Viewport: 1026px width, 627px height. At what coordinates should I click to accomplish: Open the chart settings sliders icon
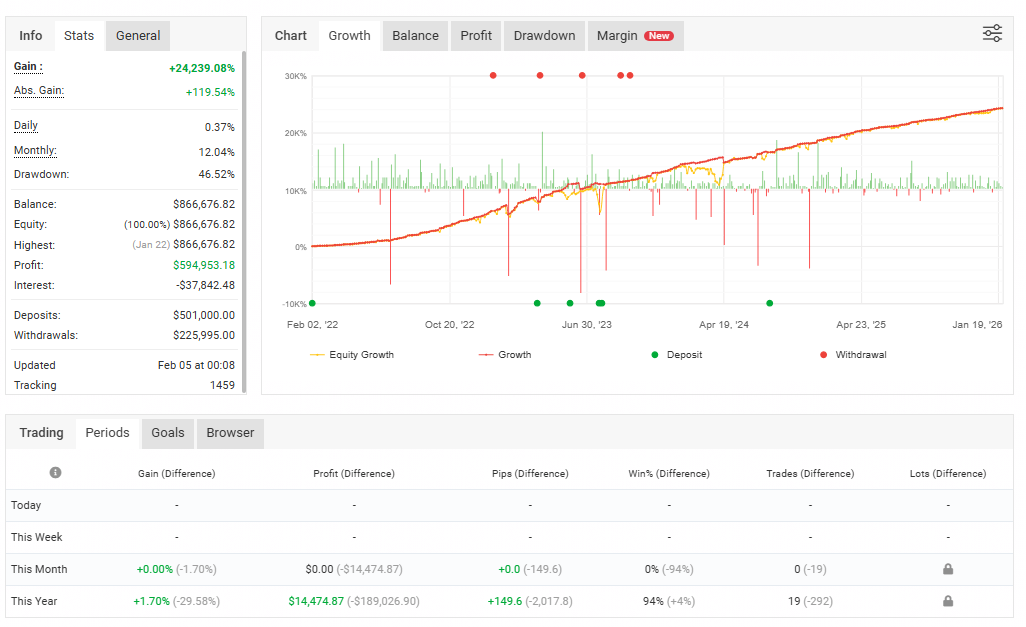[992, 34]
